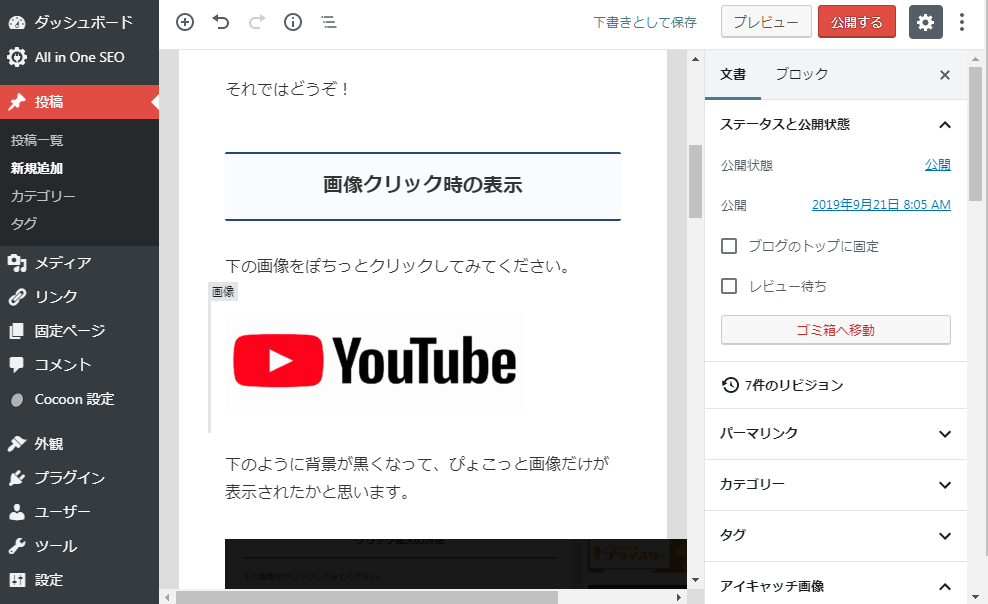Click the プレビュー button
This screenshot has width=988, height=604.
[x=766, y=22]
